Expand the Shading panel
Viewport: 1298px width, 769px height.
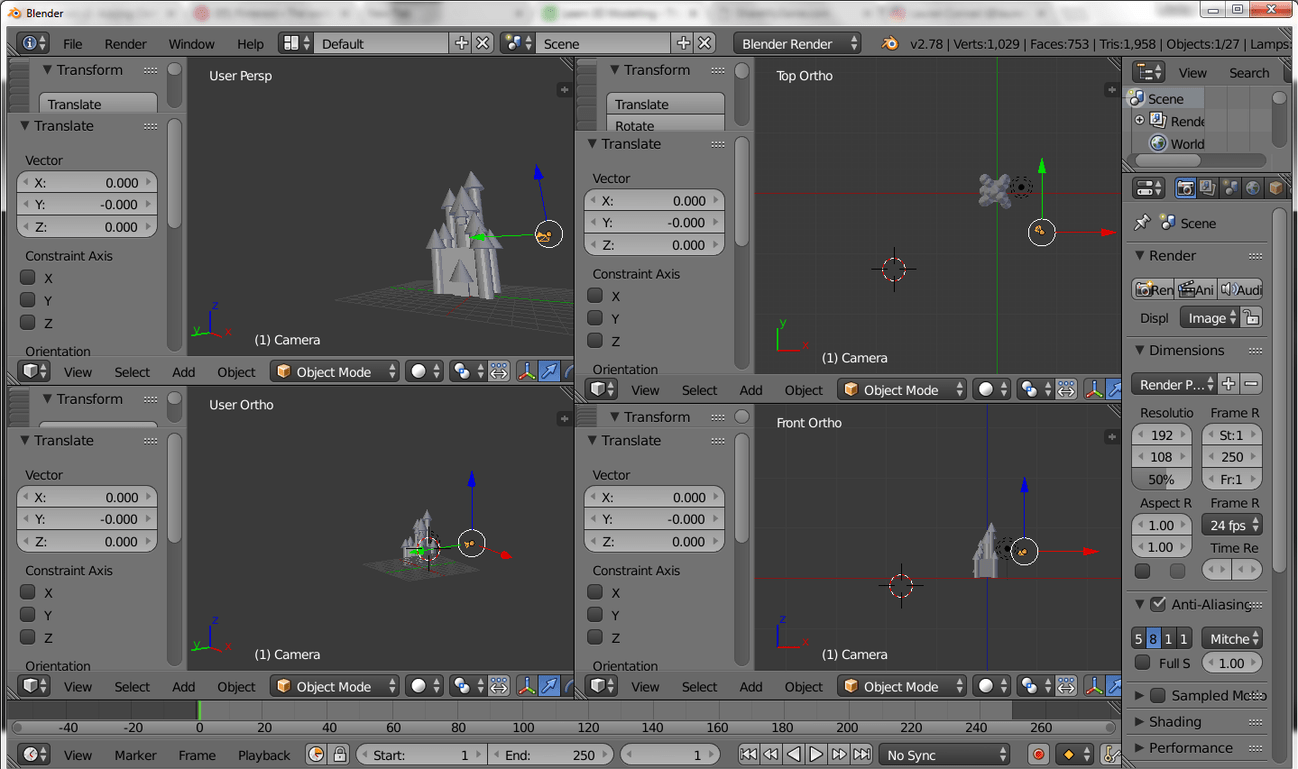coord(1175,721)
